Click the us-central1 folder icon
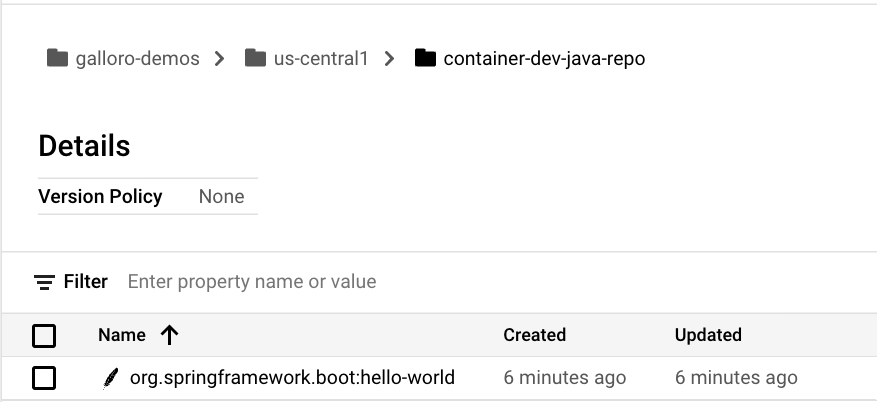The width and height of the screenshot is (877, 402). [255, 59]
